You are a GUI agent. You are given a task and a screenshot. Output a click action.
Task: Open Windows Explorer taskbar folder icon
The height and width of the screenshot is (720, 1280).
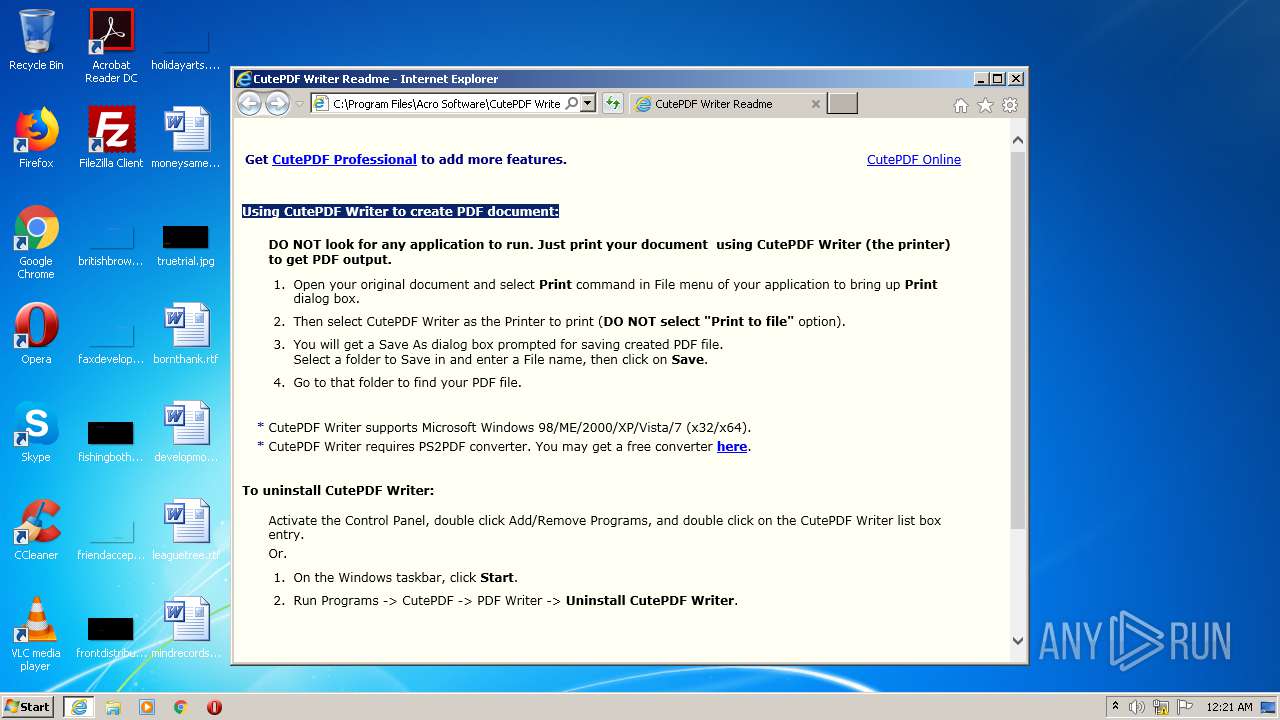(x=113, y=707)
